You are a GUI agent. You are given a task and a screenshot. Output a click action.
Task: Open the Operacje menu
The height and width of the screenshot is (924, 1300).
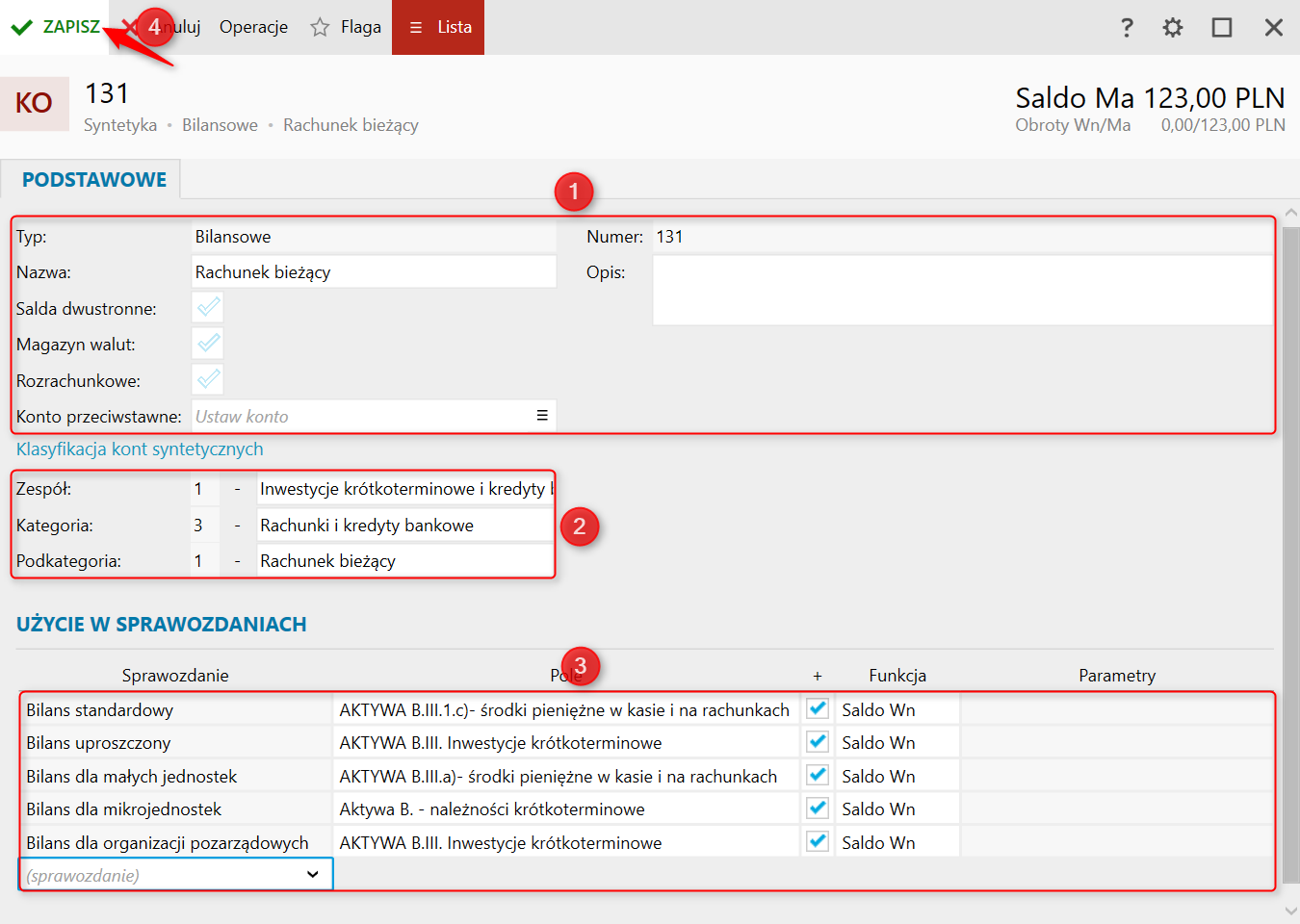click(253, 28)
